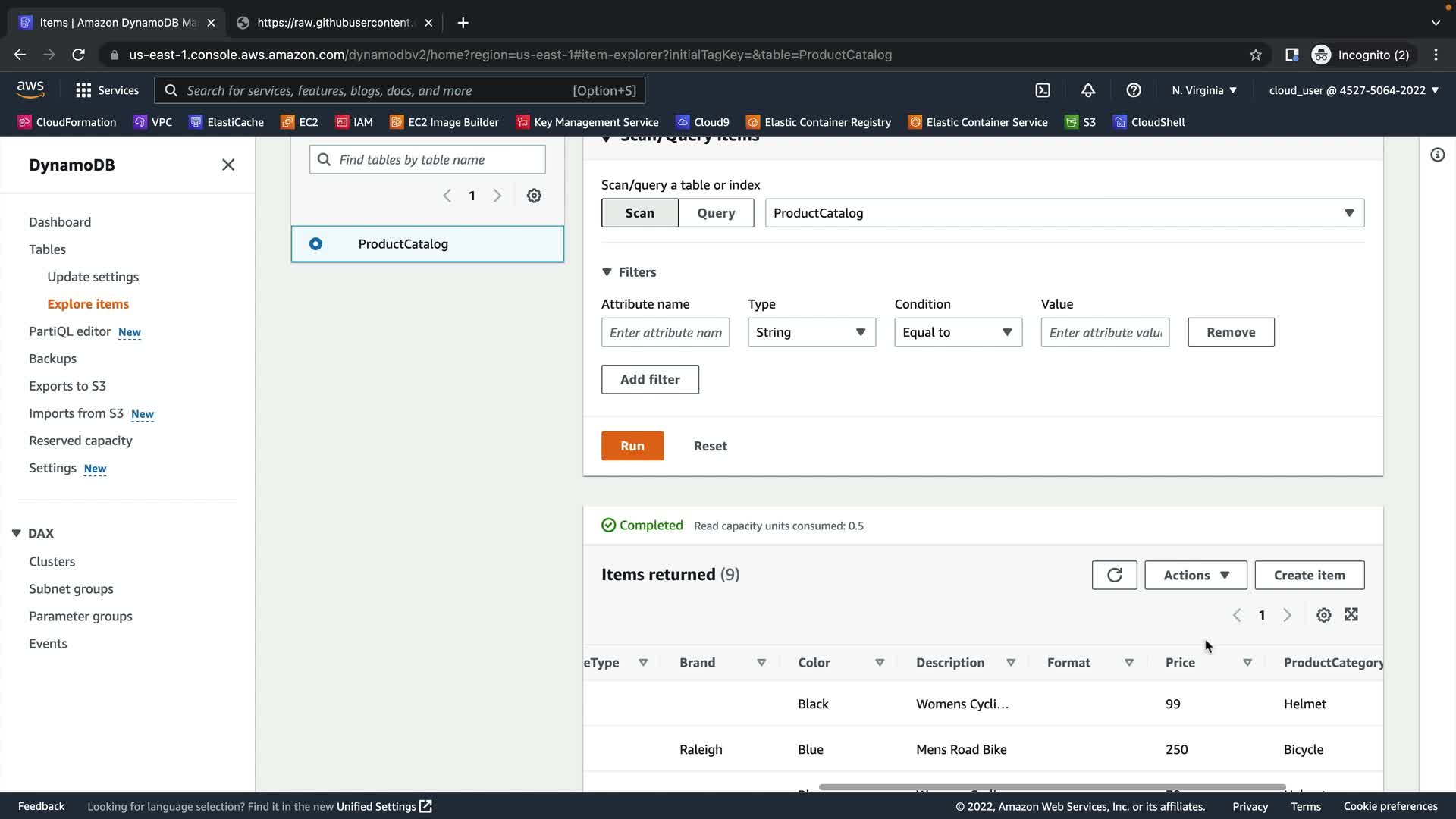Image resolution: width=1456 pixels, height=819 pixels.
Task: Select Scan mode
Action: pos(639,213)
